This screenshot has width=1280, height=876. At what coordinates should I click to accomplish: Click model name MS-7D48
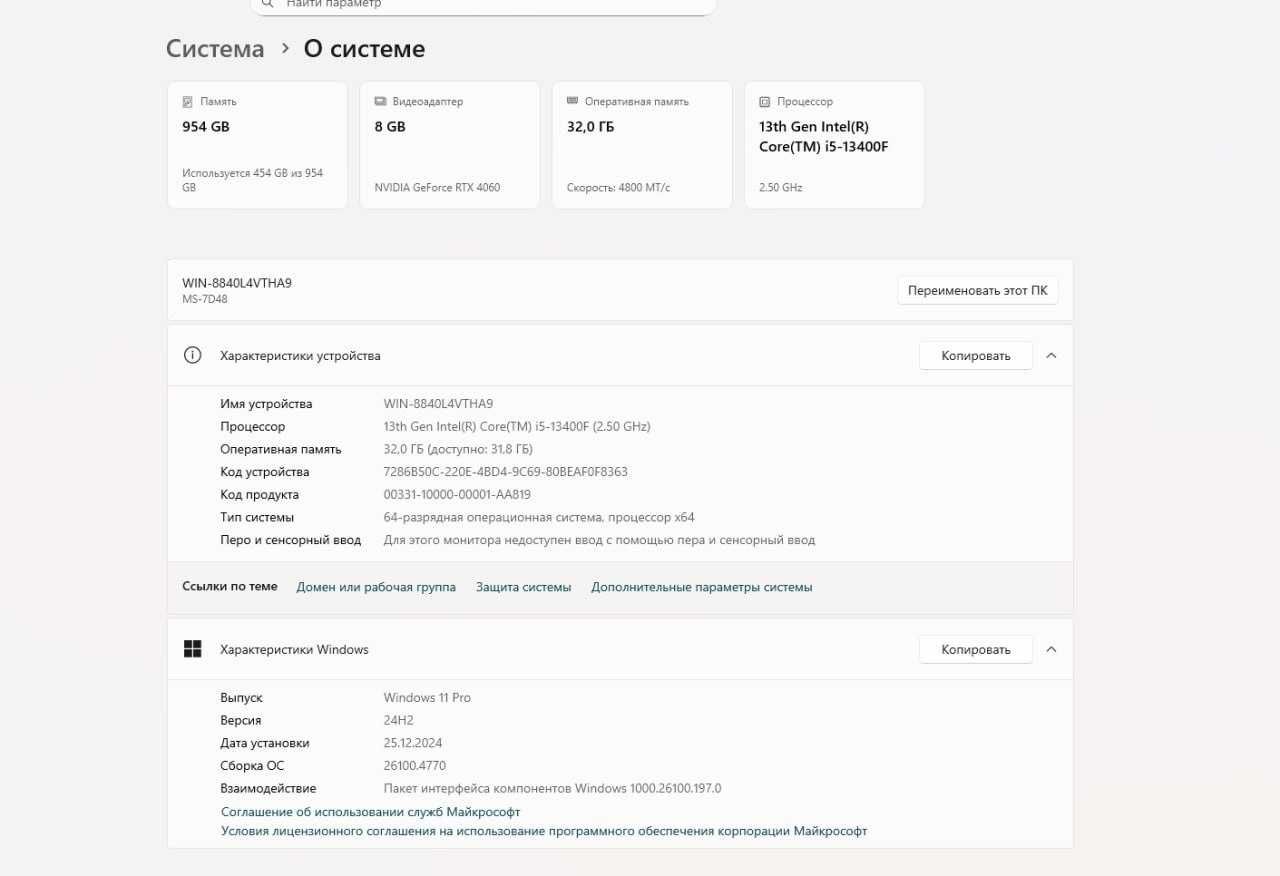point(204,299)
